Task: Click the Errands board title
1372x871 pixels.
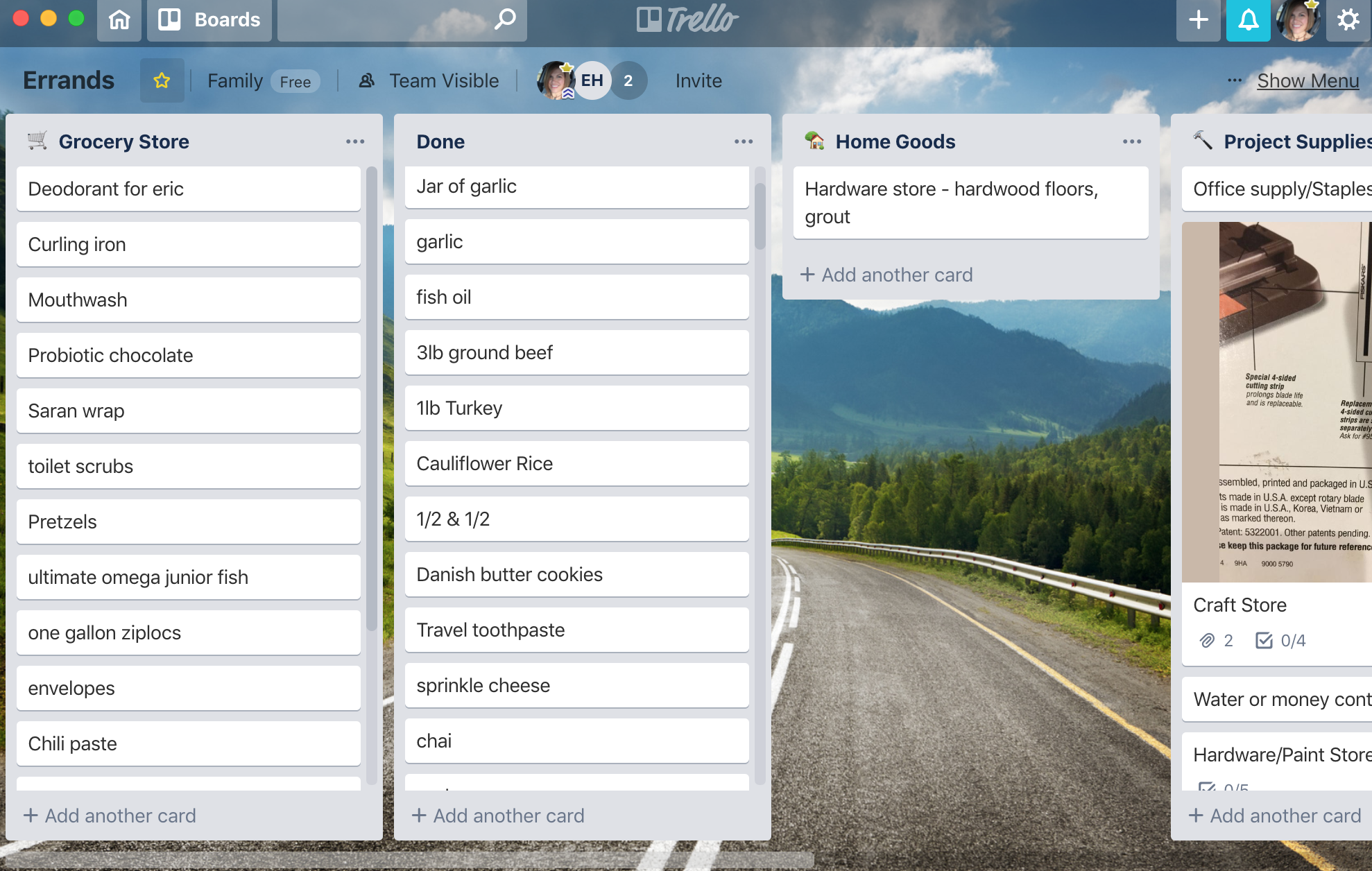Action: [x=69, y=80]
